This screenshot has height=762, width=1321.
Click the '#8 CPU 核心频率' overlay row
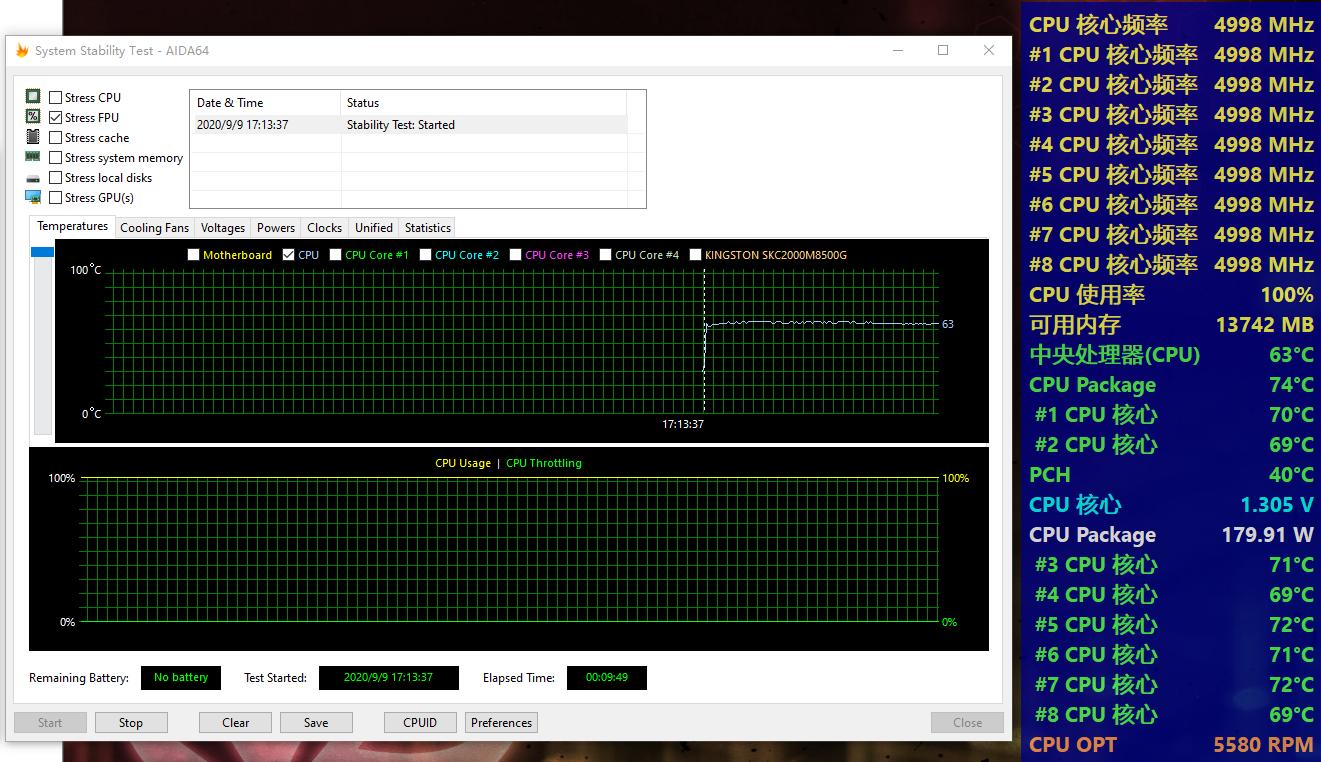tap(1171, 265)
